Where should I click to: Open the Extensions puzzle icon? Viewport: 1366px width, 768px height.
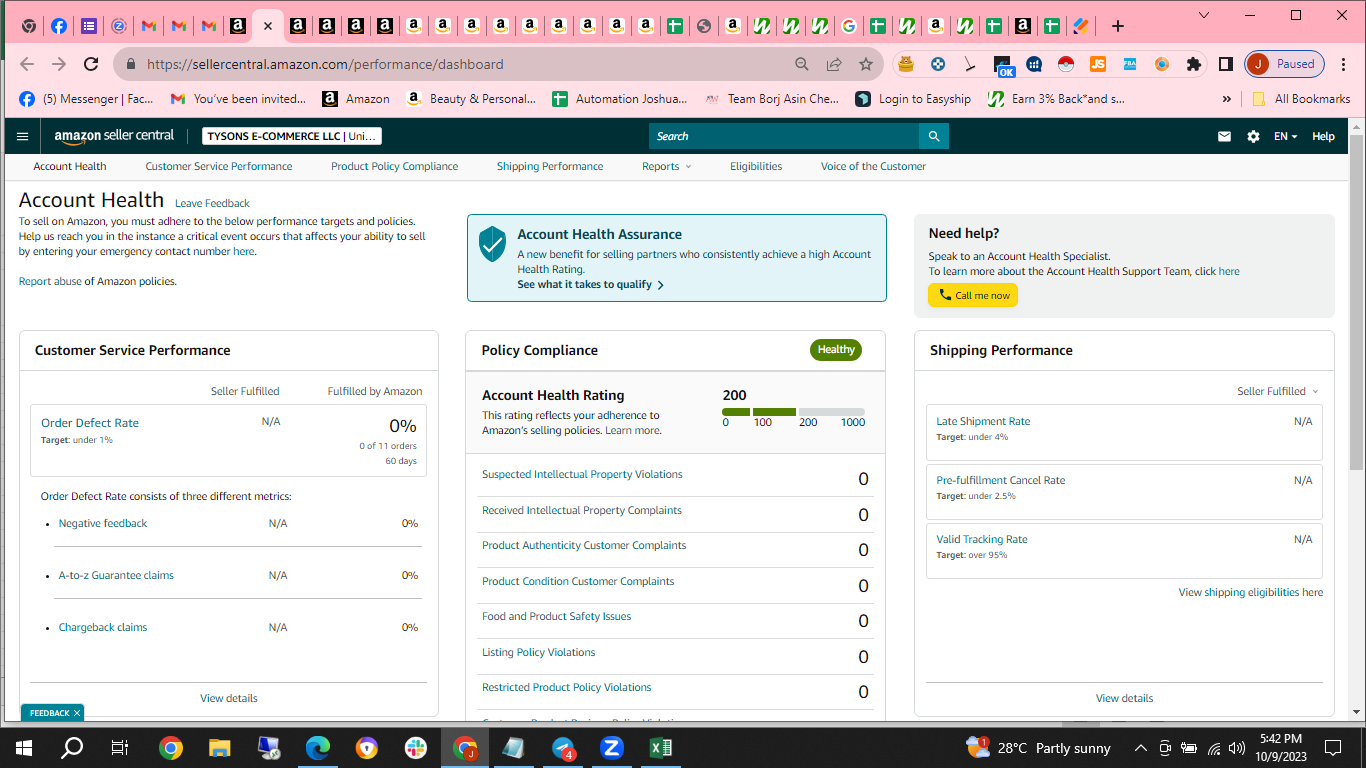1193,64
